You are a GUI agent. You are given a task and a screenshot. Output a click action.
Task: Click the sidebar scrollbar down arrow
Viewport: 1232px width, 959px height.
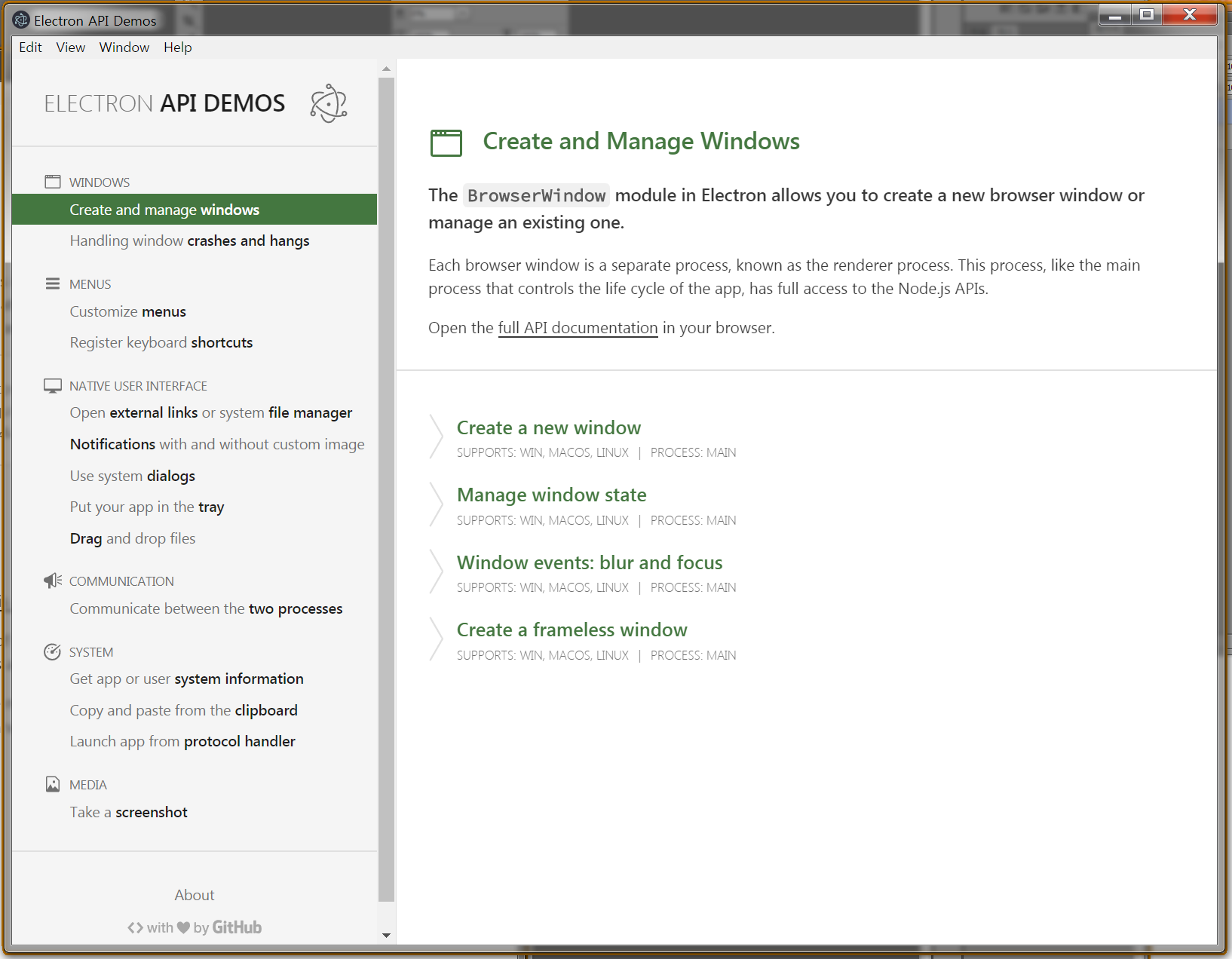point(386,936)
